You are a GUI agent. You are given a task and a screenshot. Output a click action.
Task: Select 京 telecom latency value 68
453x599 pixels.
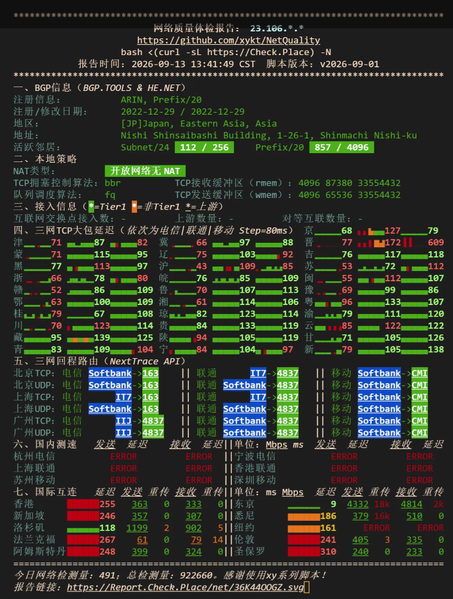347,230
